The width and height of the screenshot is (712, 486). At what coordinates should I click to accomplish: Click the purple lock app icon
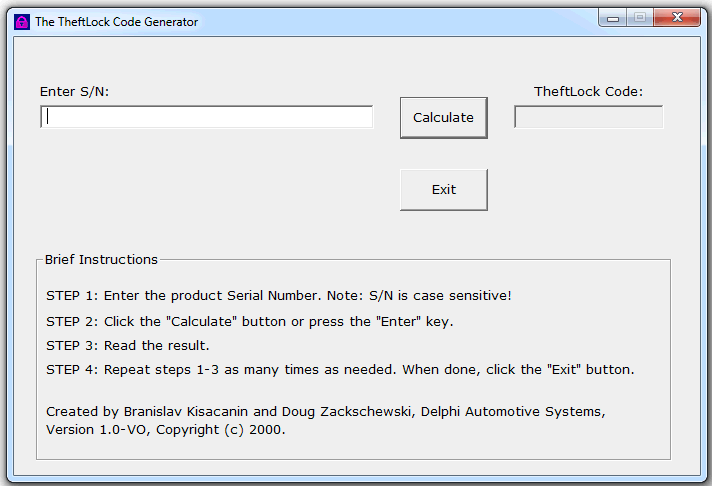click(x=21, y=22)
